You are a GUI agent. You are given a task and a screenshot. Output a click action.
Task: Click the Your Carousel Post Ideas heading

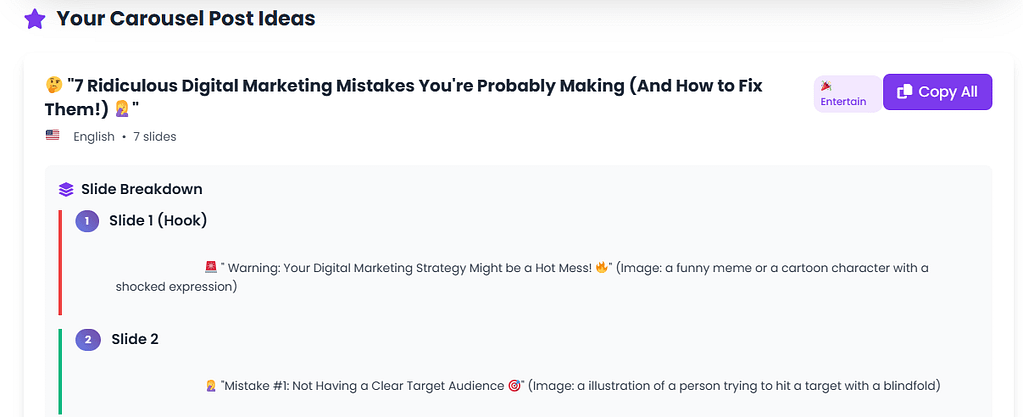[186, 19]
